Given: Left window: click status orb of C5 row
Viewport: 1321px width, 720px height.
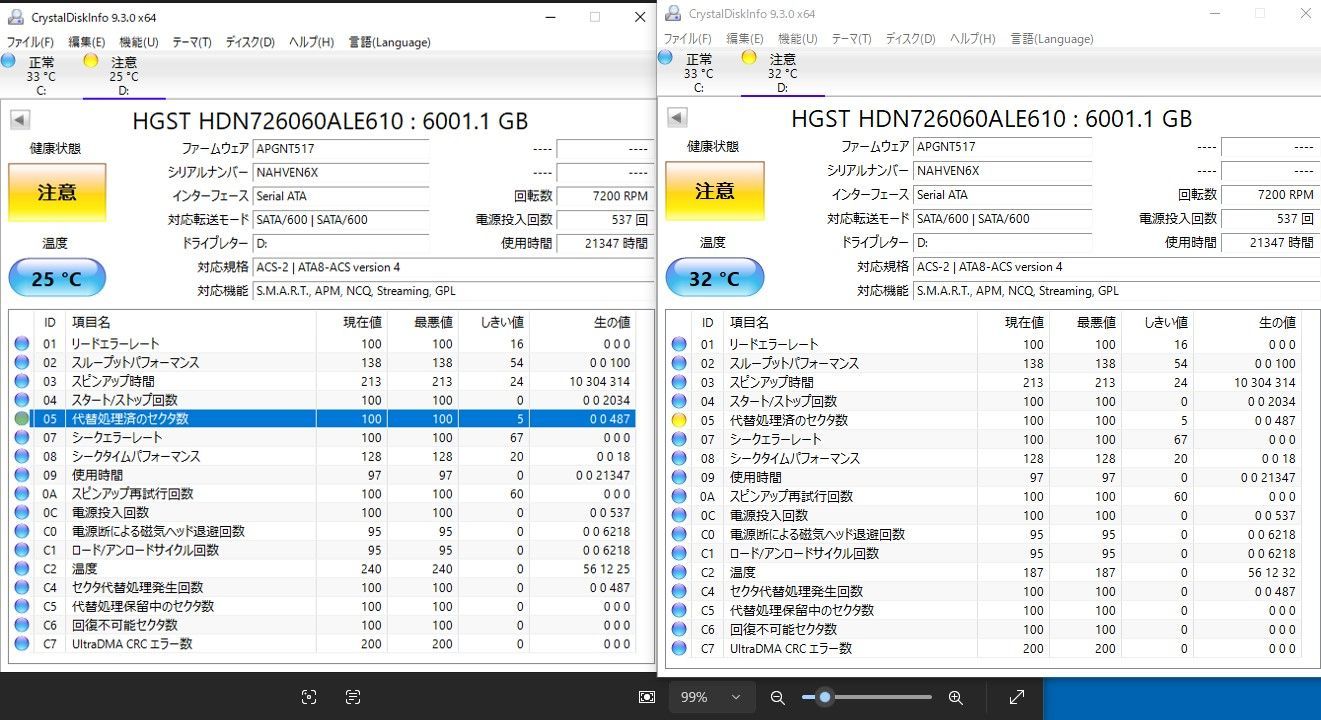Looking at the screenshot, I should (22, 607).
